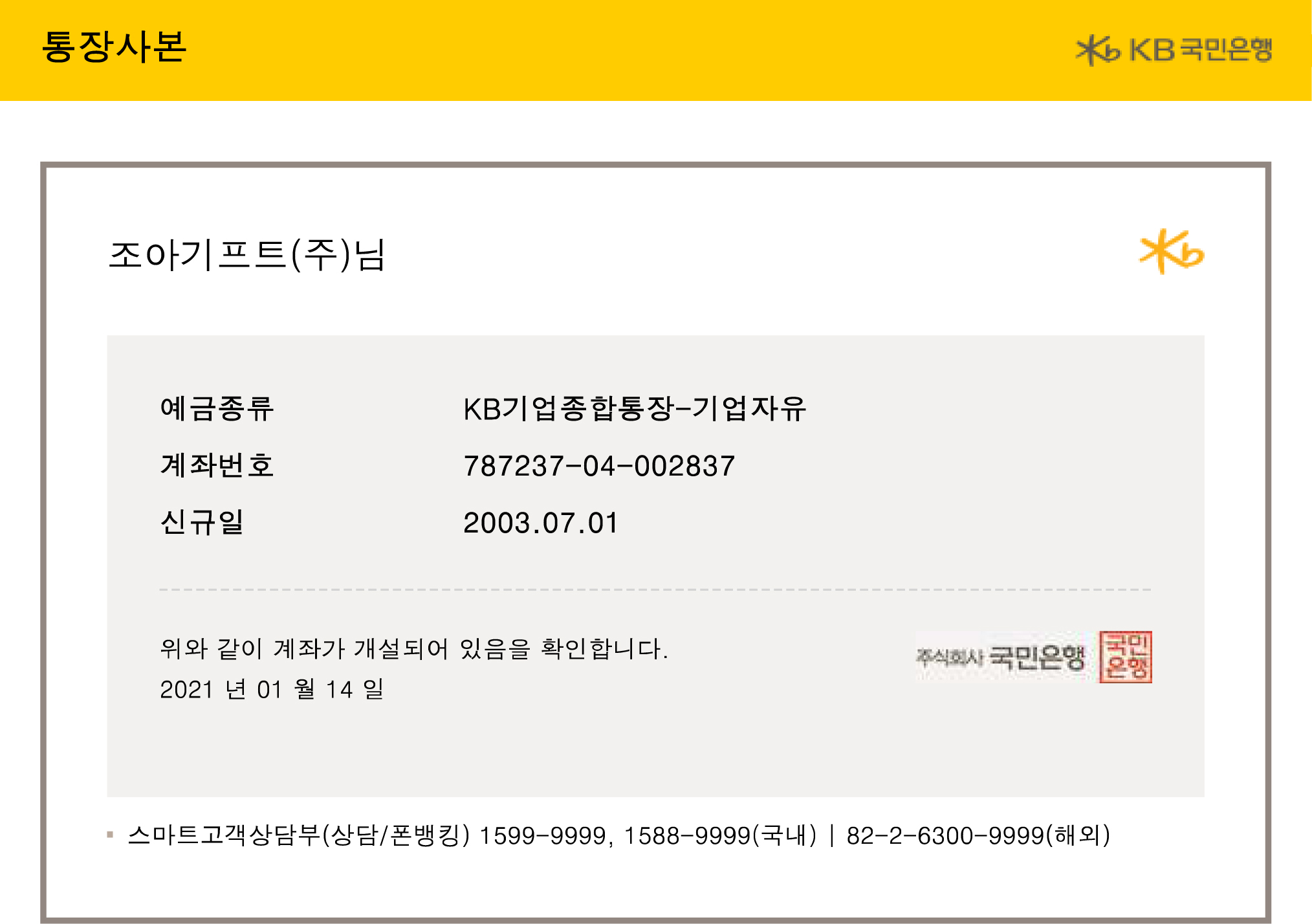This screenshot has width=1312, height=924.
Task: Click the 예금종류 label
Action: point(217,408)
